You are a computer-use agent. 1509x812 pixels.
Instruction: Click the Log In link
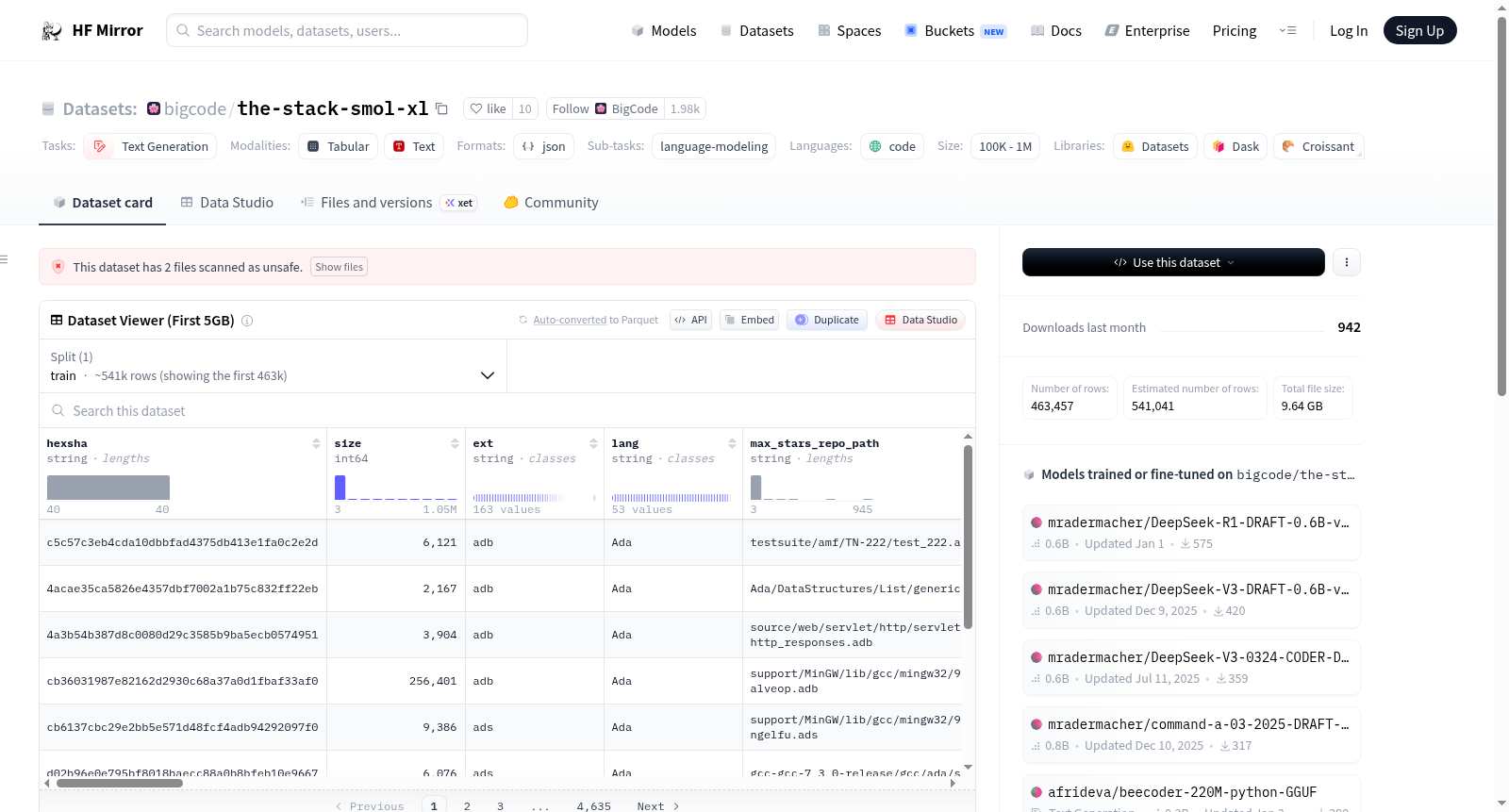(x=1349, y=31)
